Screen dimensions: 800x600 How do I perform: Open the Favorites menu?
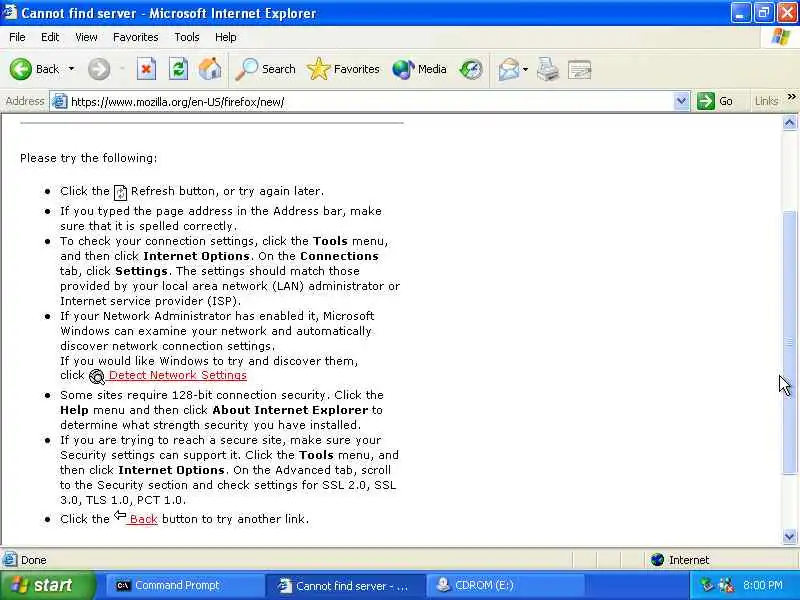pos(136,37)
